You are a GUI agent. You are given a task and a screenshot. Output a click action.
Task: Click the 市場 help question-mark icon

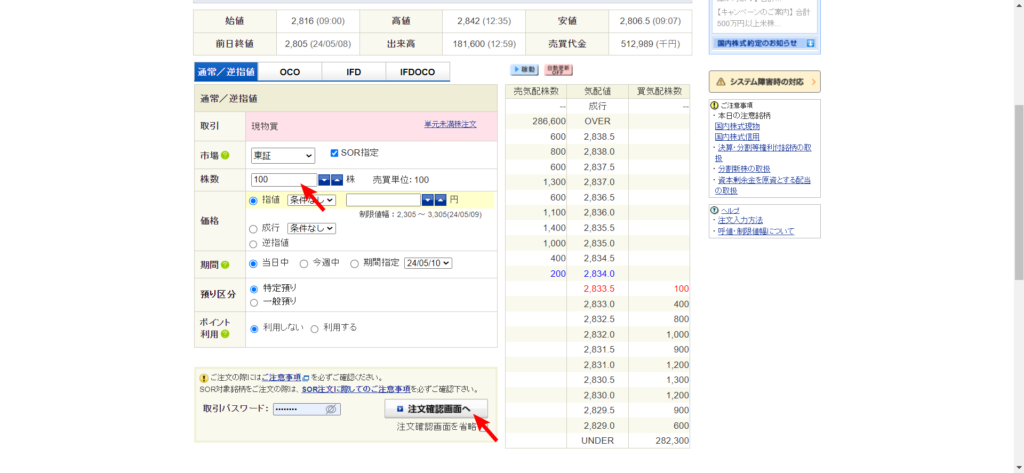point(225,155)
